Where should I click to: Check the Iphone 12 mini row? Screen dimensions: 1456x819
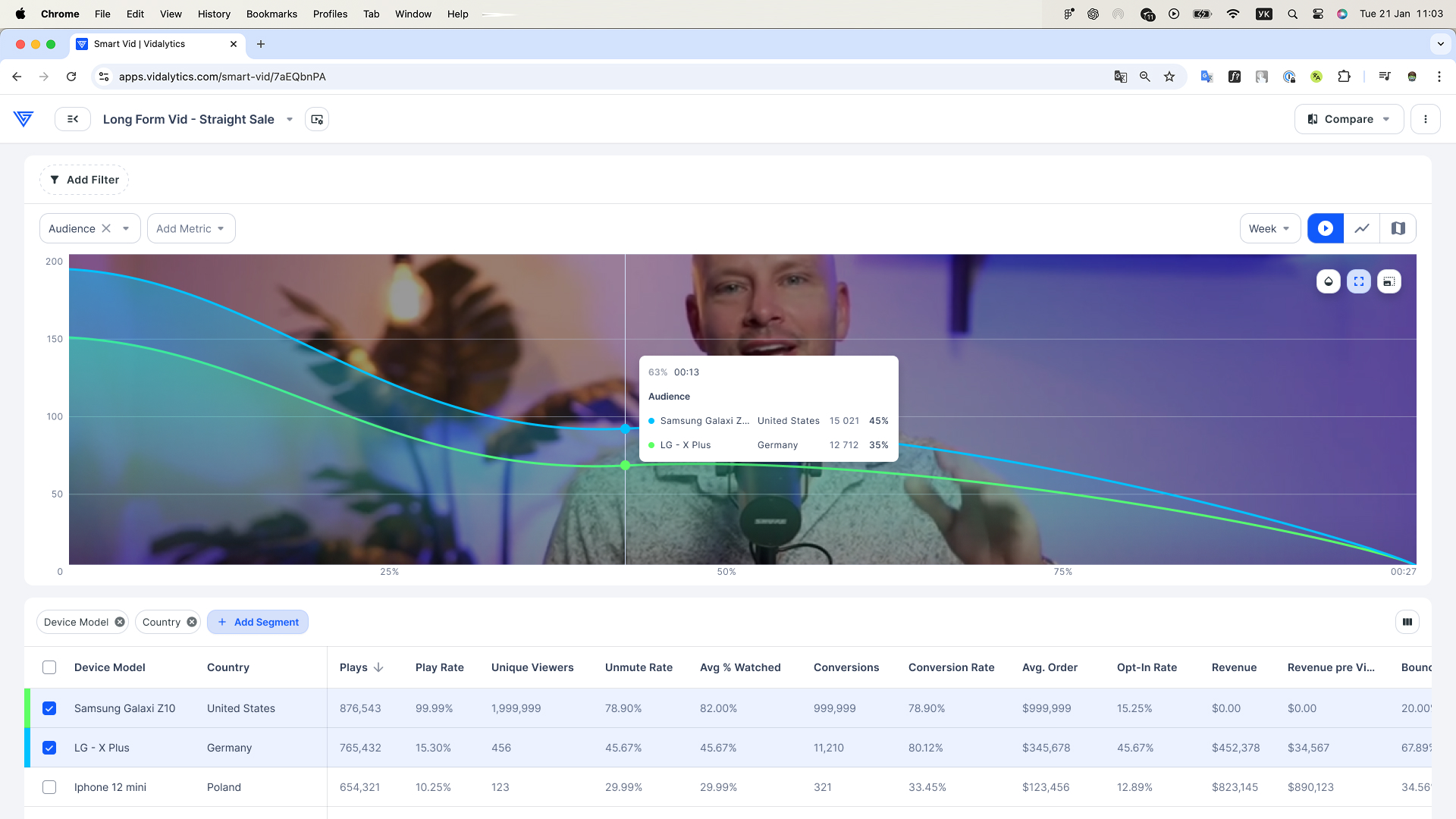[49, 787]
